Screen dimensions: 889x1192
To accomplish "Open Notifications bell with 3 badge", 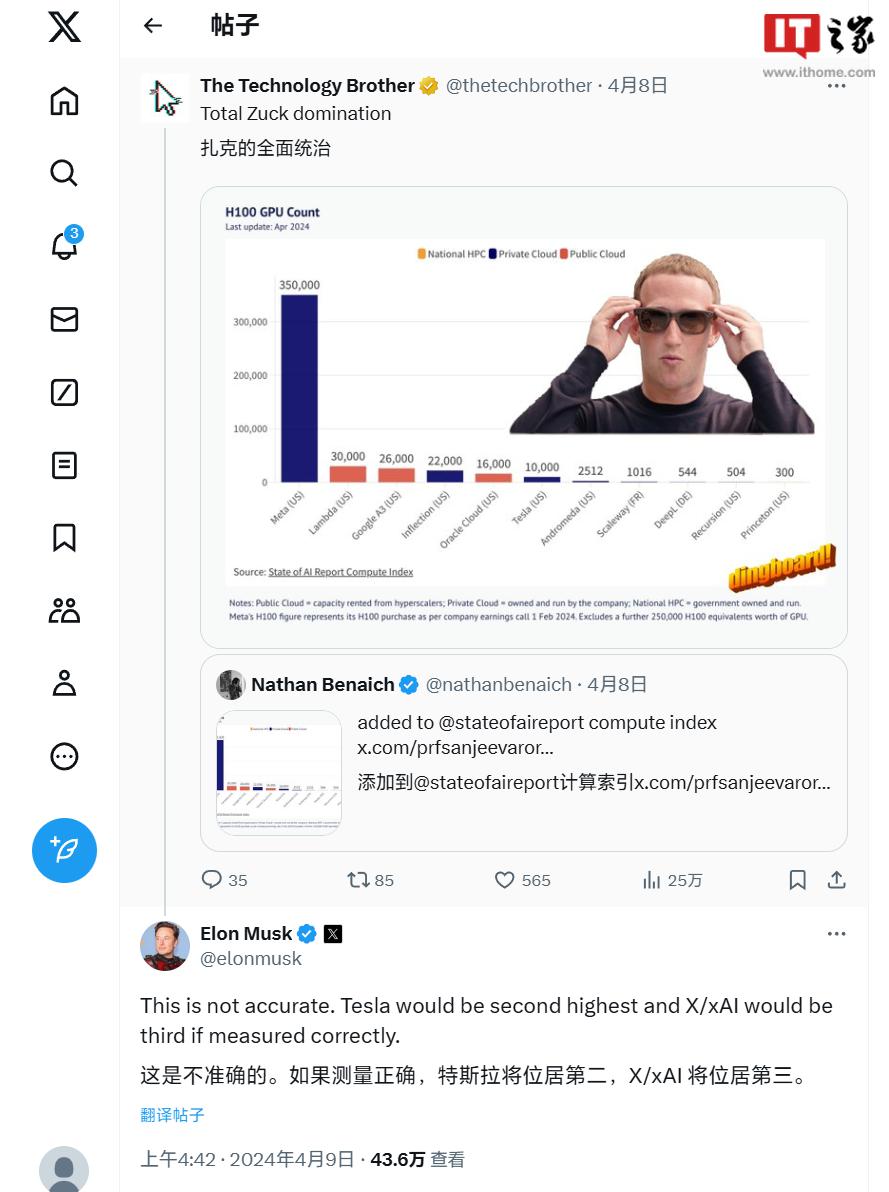I will (x=65, y=244).
